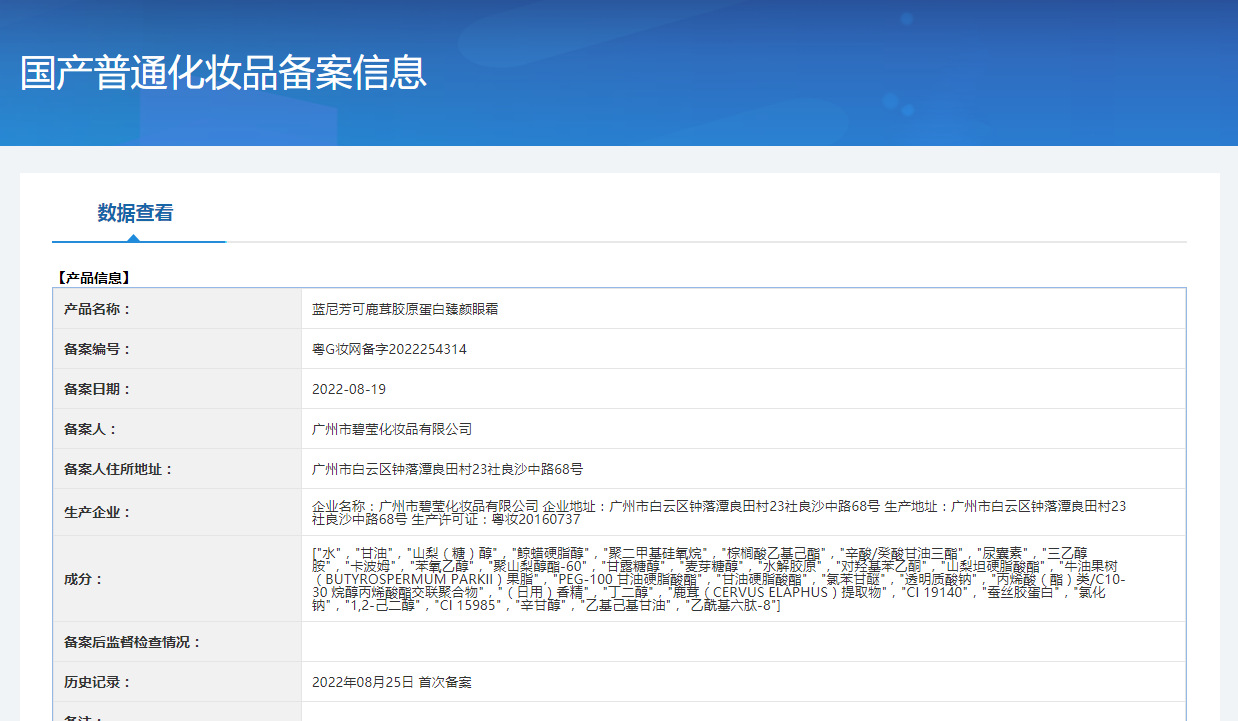Image resolution: width=1238 pixels, height=721 pixels.
Task: Select the 备案人住所地址 row label
Action: click(119, 469)
